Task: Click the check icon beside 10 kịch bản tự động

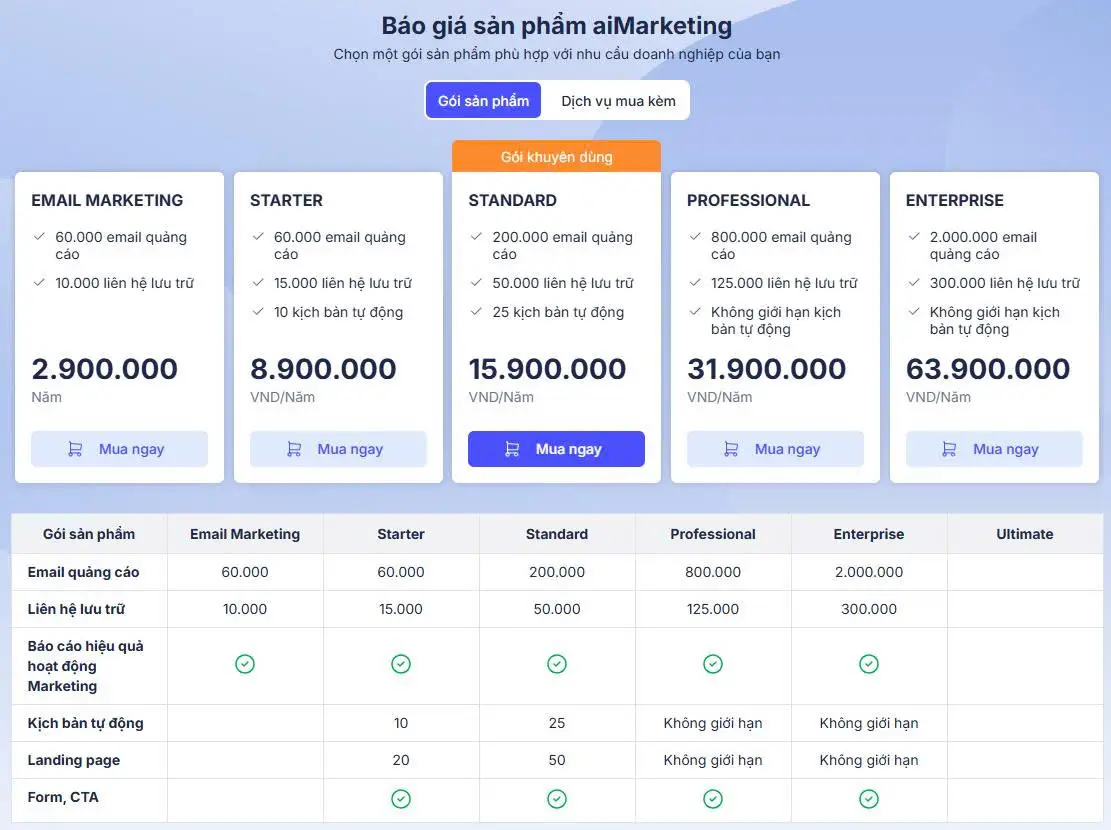Action: 259,311
